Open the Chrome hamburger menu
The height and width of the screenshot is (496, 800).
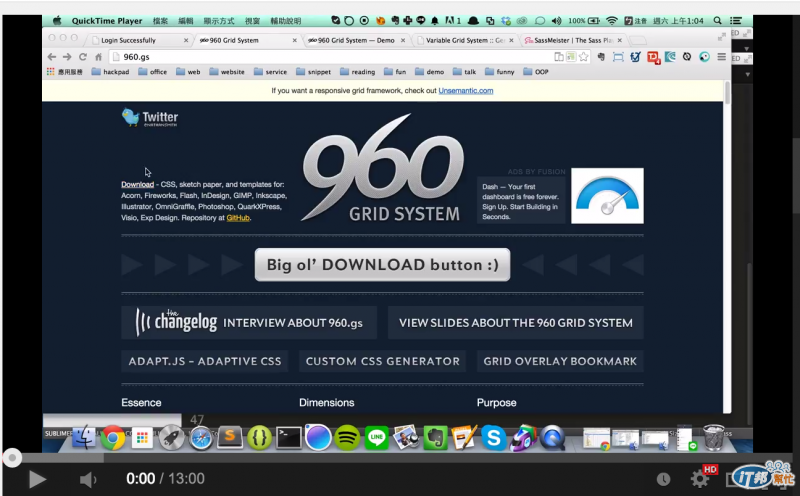coord(721,57)
